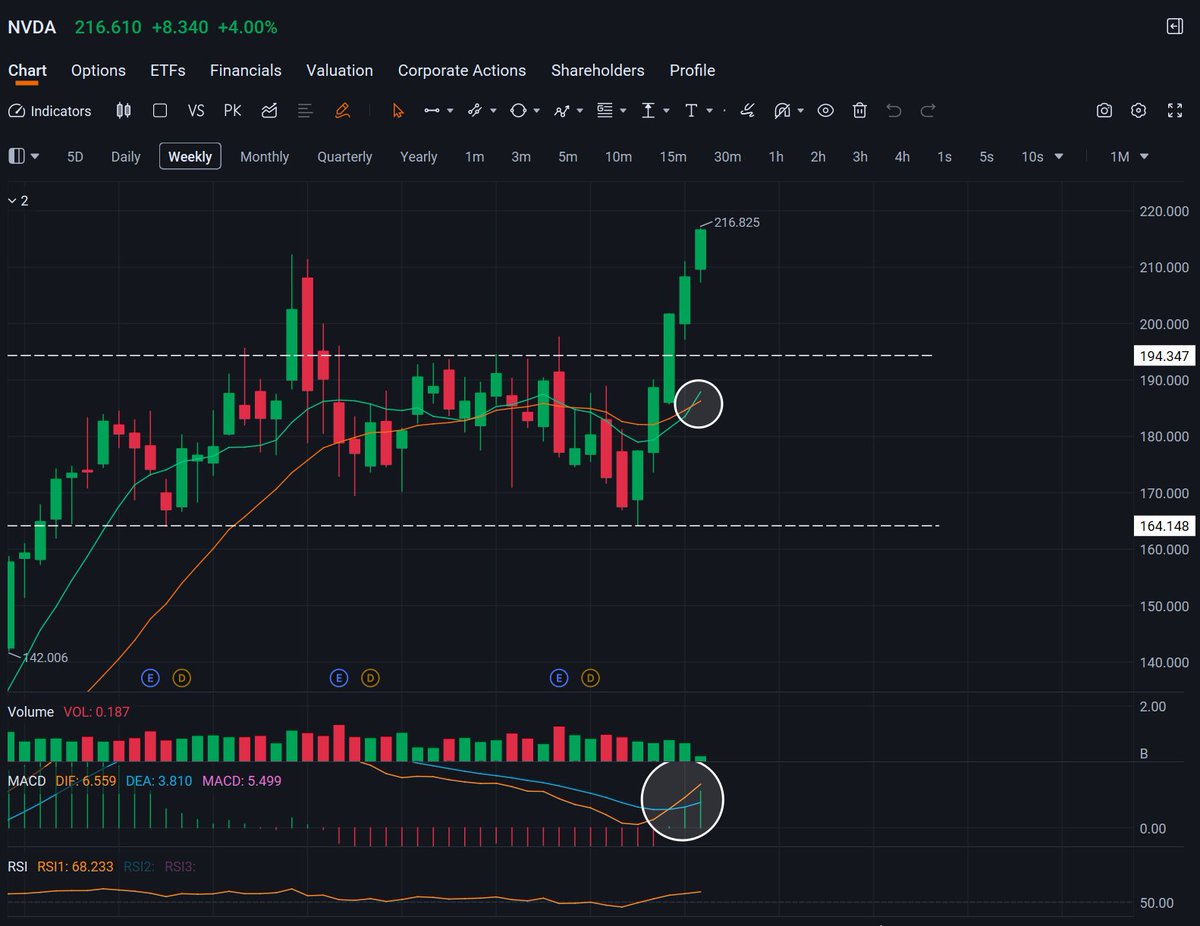1200x926 pixels.
Task: Expand the measure tool dropdown arrow
Action: click(x=667, y=111)
